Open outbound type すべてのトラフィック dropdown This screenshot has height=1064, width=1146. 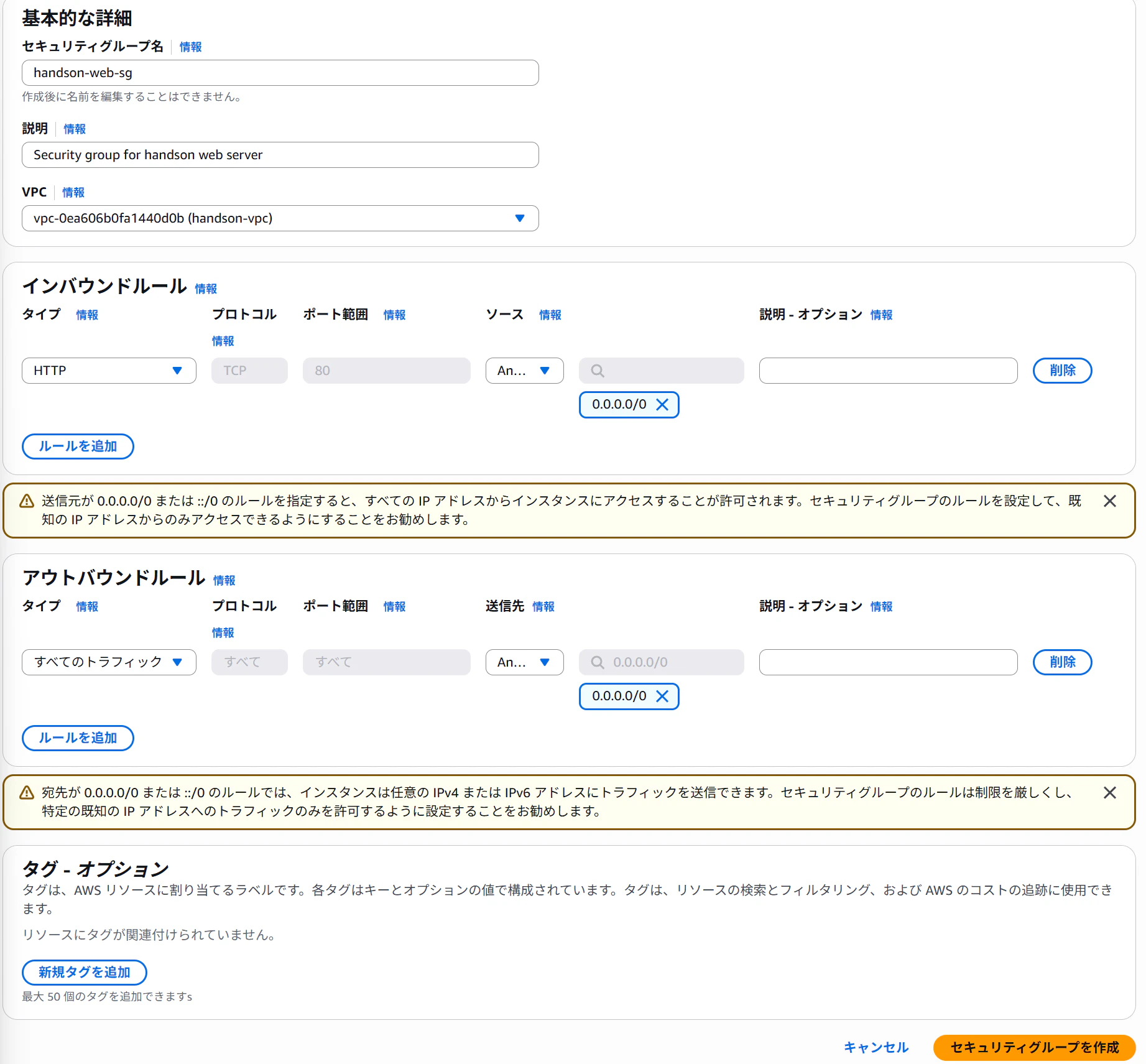click(x=109, y=662)
